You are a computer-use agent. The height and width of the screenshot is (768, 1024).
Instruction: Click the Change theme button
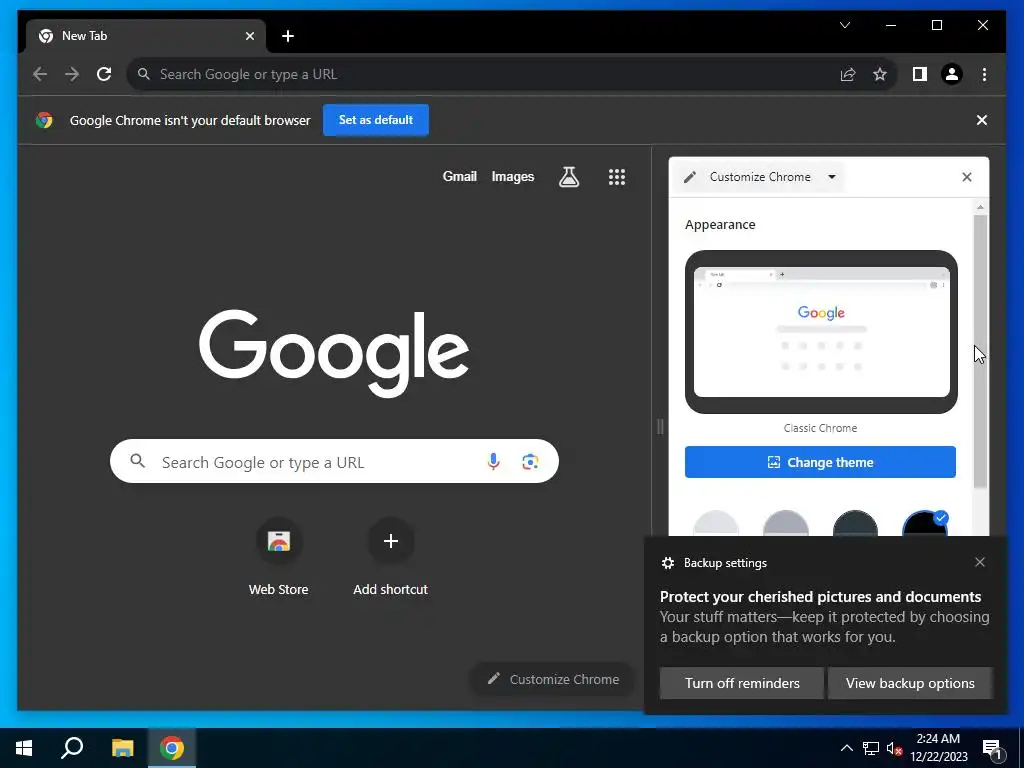click(820, 462)
